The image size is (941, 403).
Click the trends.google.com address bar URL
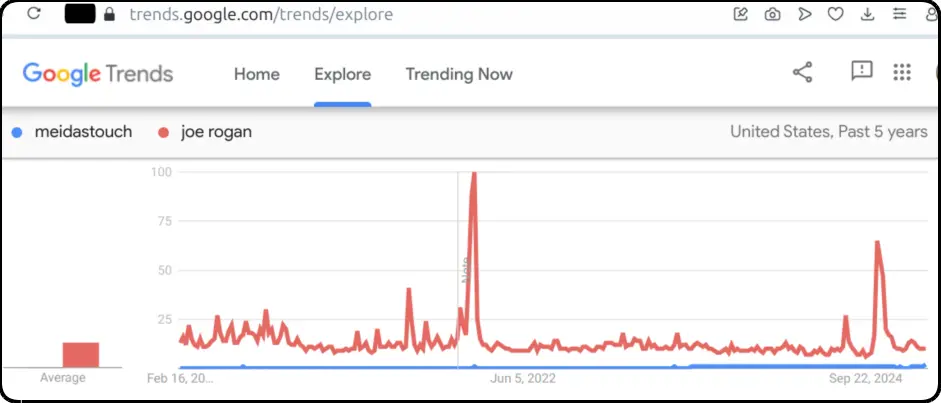coord(261,14)
